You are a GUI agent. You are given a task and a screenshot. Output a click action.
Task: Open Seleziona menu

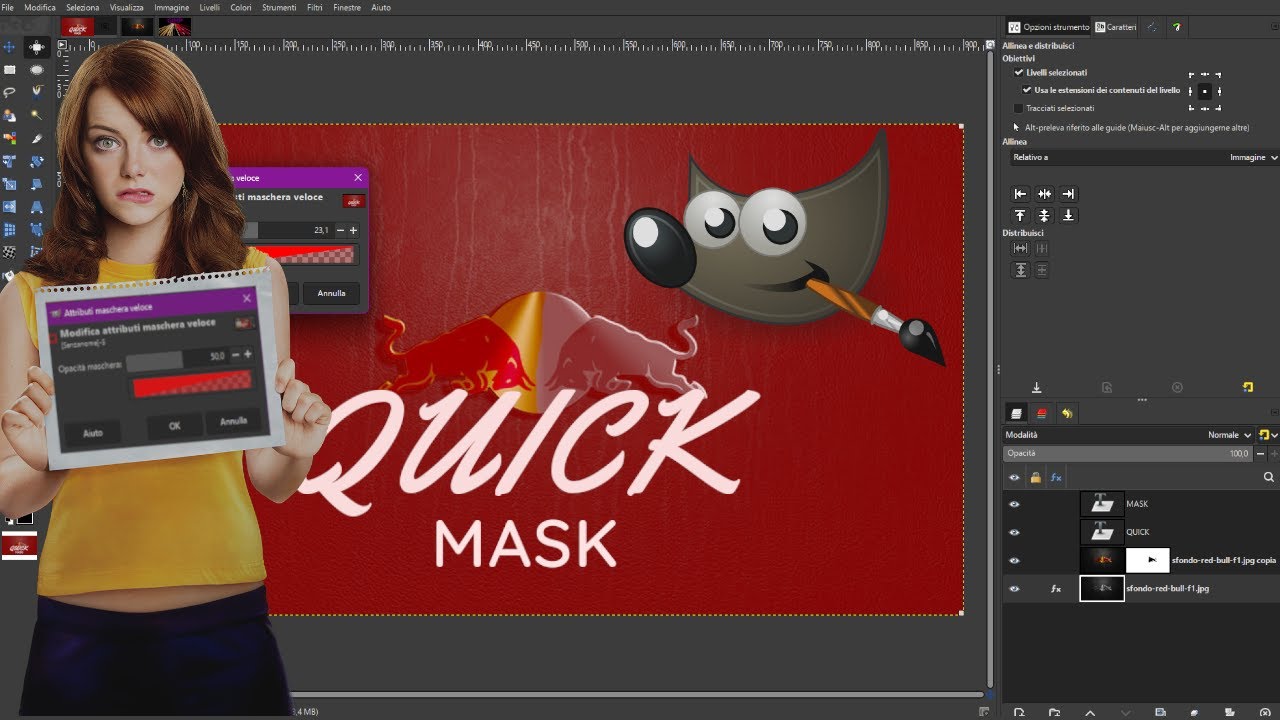[x=83, y=7]
